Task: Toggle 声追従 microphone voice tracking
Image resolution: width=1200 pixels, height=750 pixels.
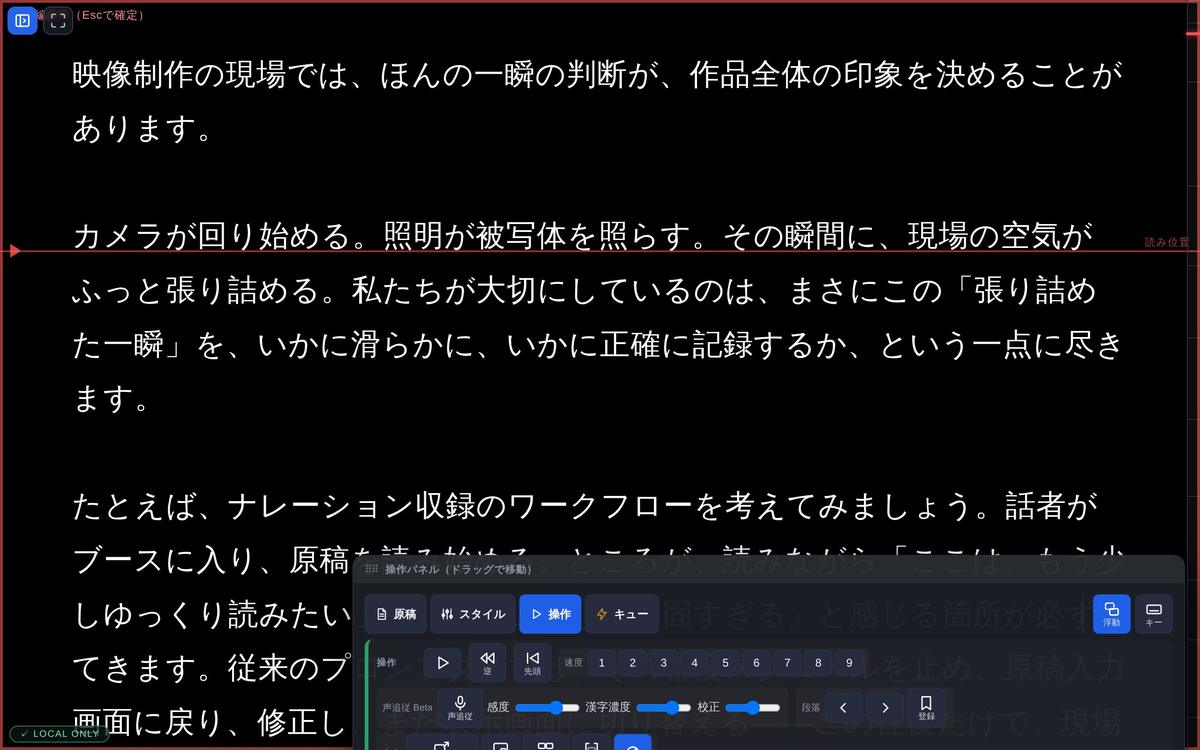Action: pyautogui.click(x=460, y=707)
